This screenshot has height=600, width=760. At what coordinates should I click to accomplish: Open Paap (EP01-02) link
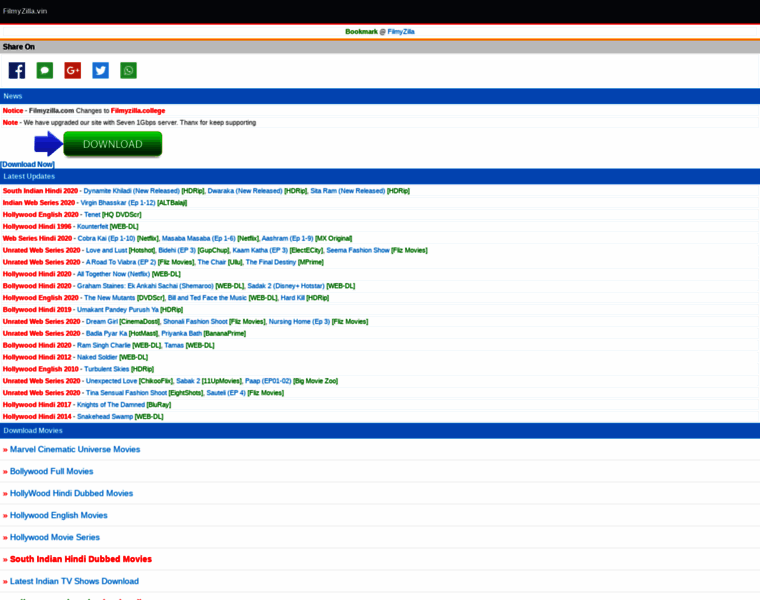(x=268, y=381)
